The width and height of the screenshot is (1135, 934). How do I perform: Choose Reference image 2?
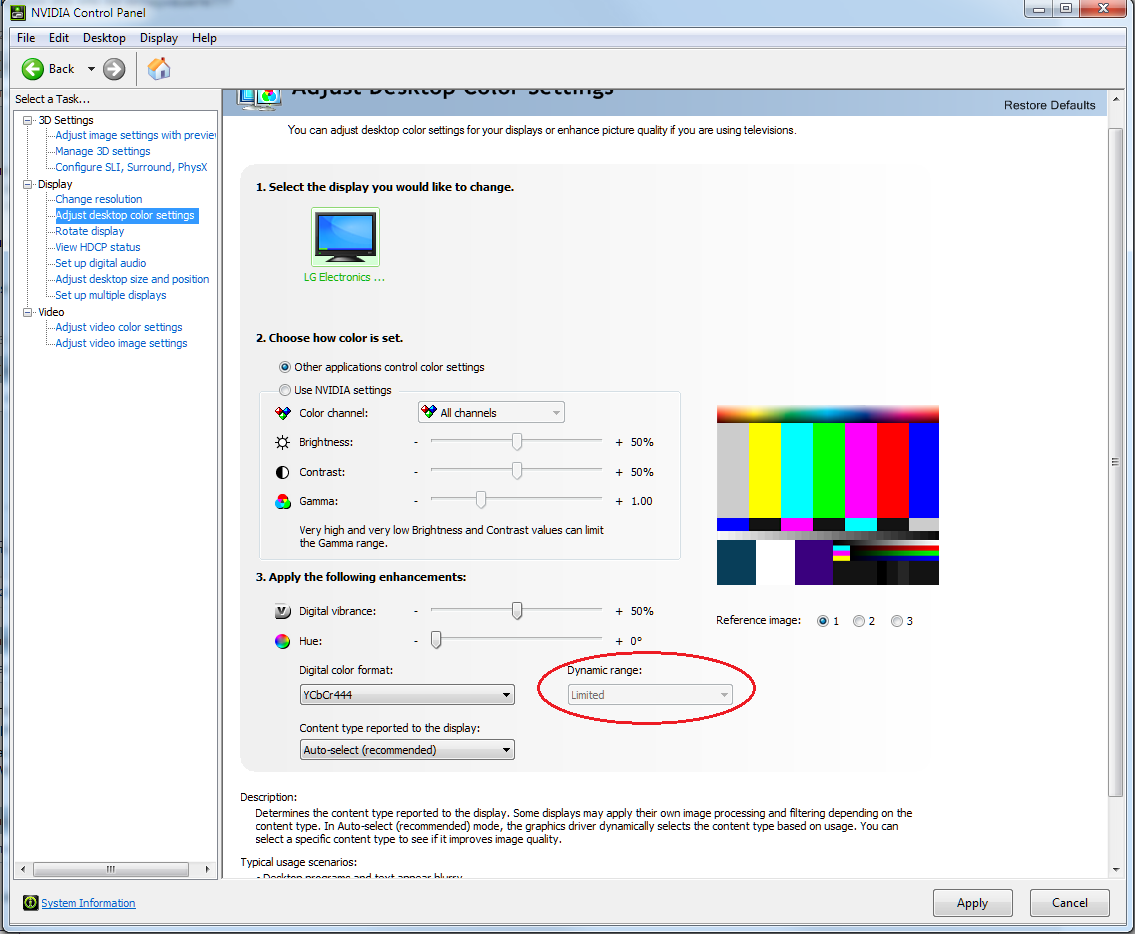point(858,621)
